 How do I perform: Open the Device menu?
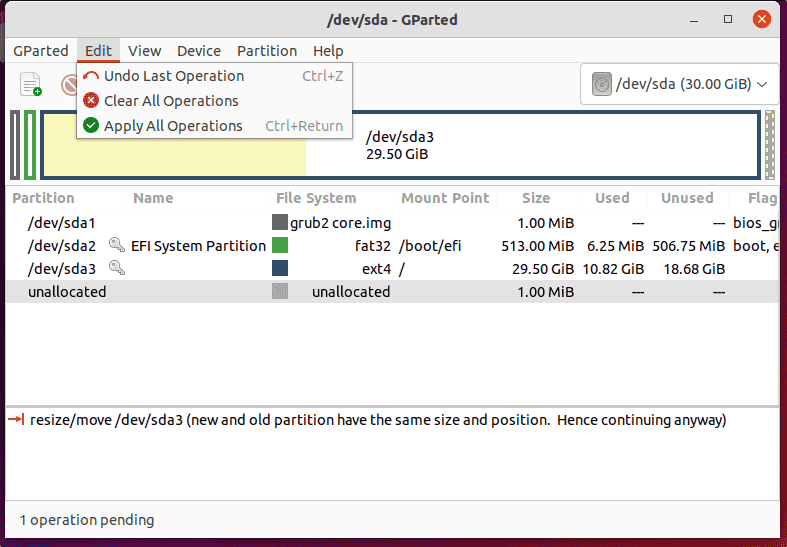tap(199, 51)
